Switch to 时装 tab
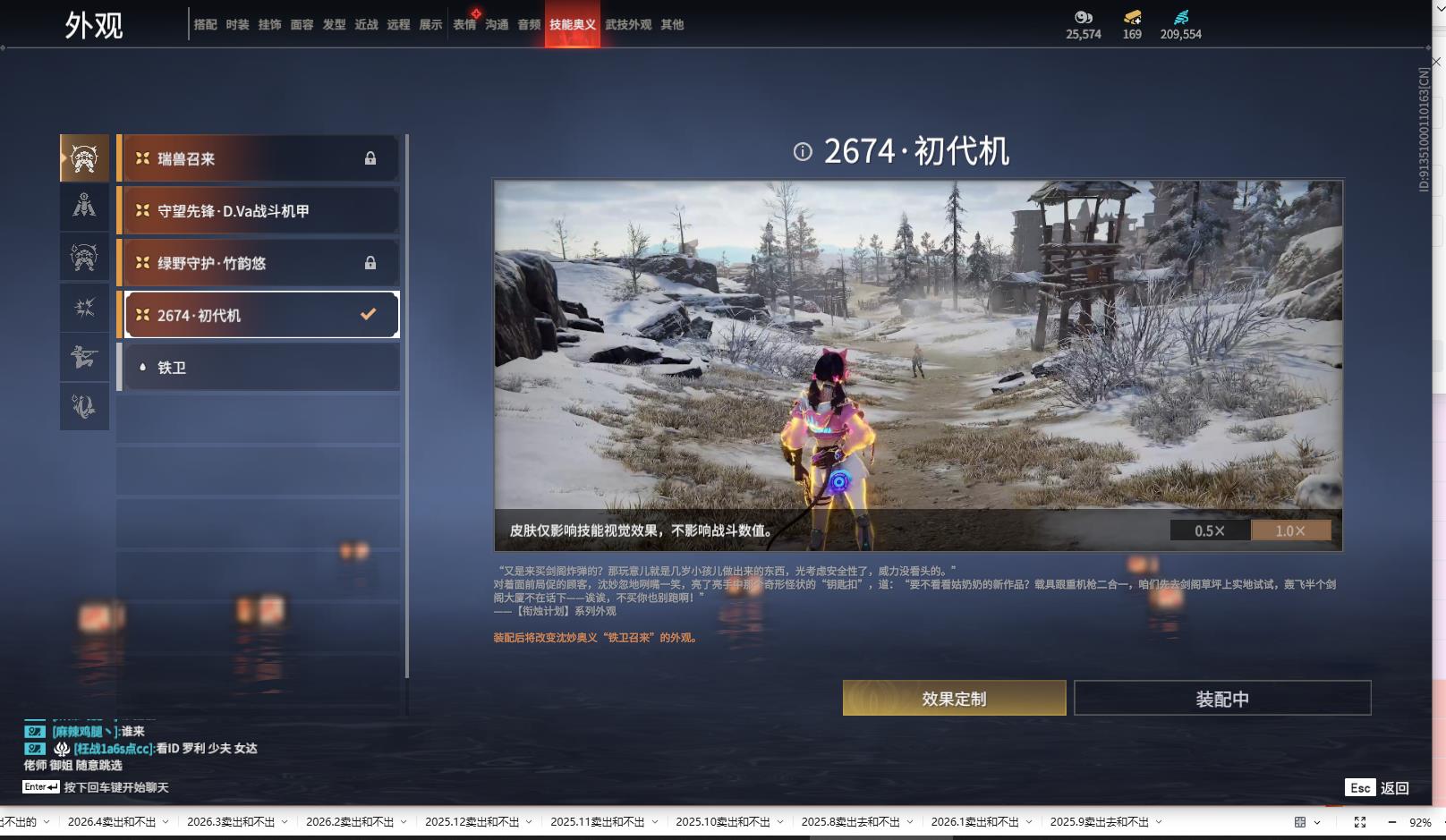Image resolution: width=1446 pixels, height=840 pixels. (238, 25)
